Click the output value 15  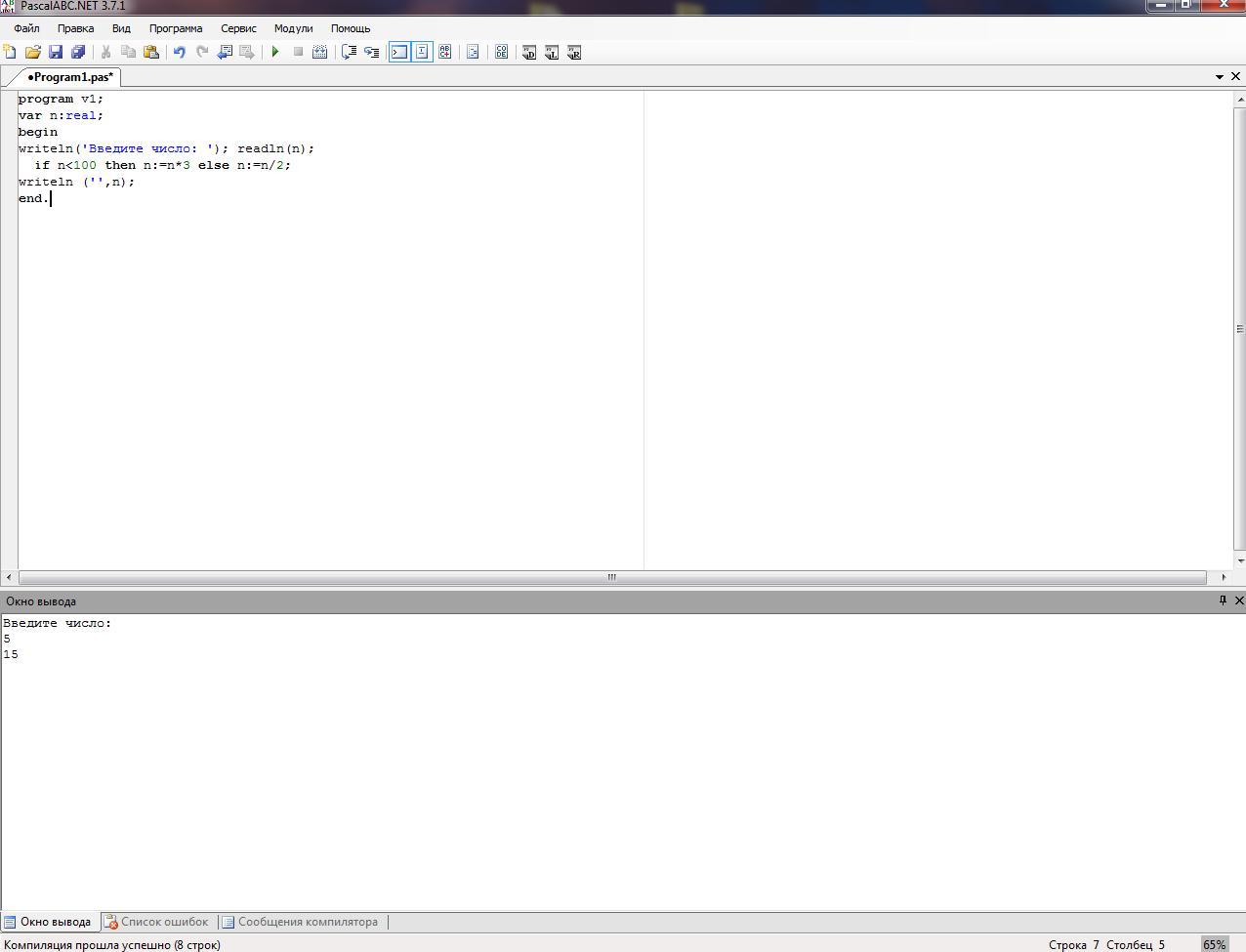(11, 654)
